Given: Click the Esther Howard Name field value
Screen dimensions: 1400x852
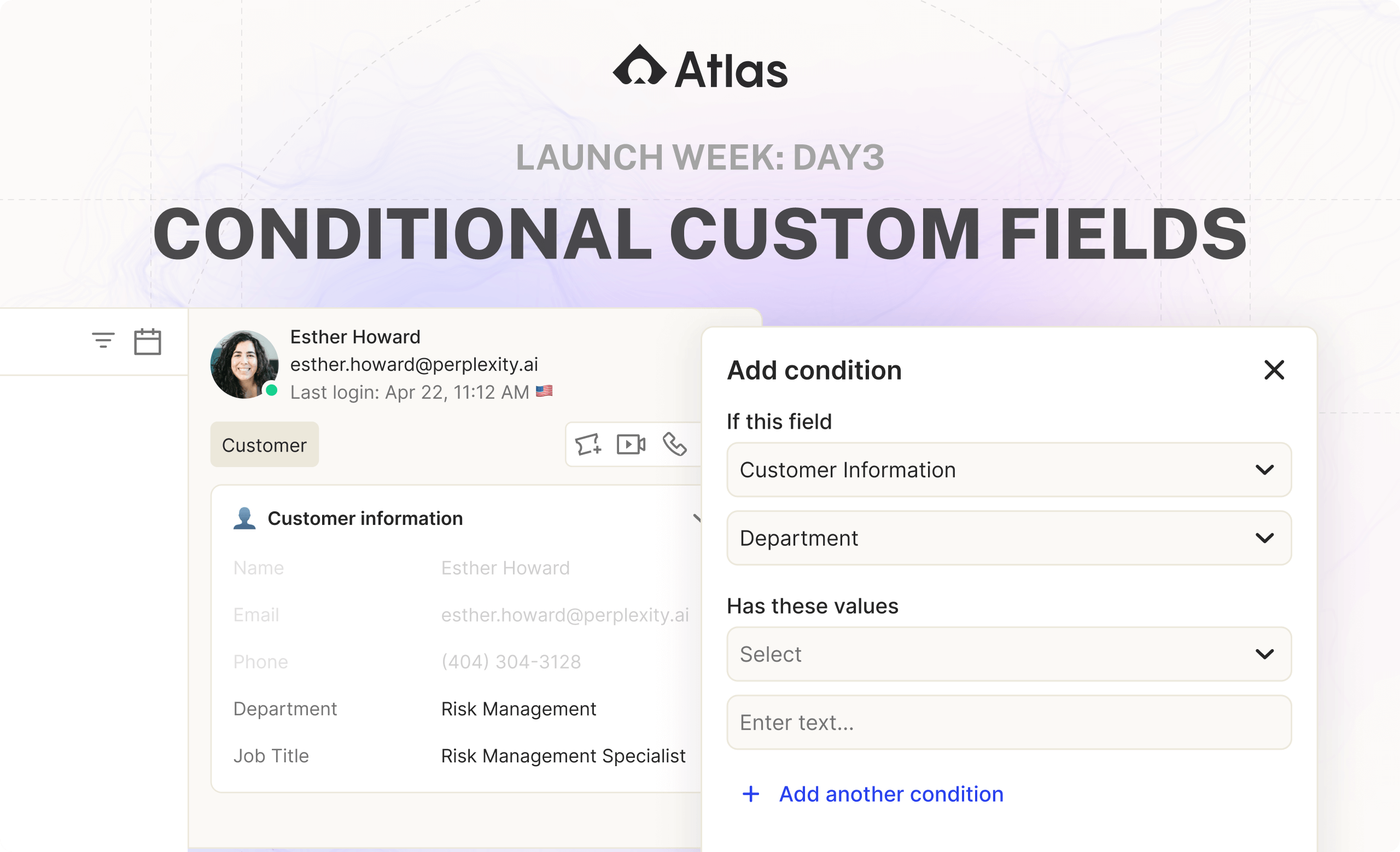Looking at the screenshot, I should click(506, 568).
